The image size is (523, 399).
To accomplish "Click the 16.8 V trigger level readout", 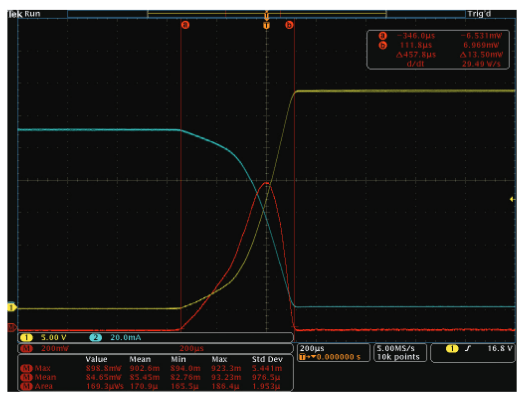I will 500,349.
